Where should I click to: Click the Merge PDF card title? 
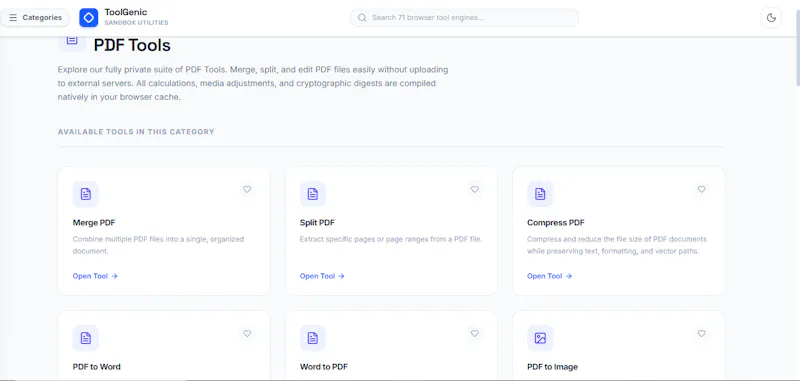(94, 222)
